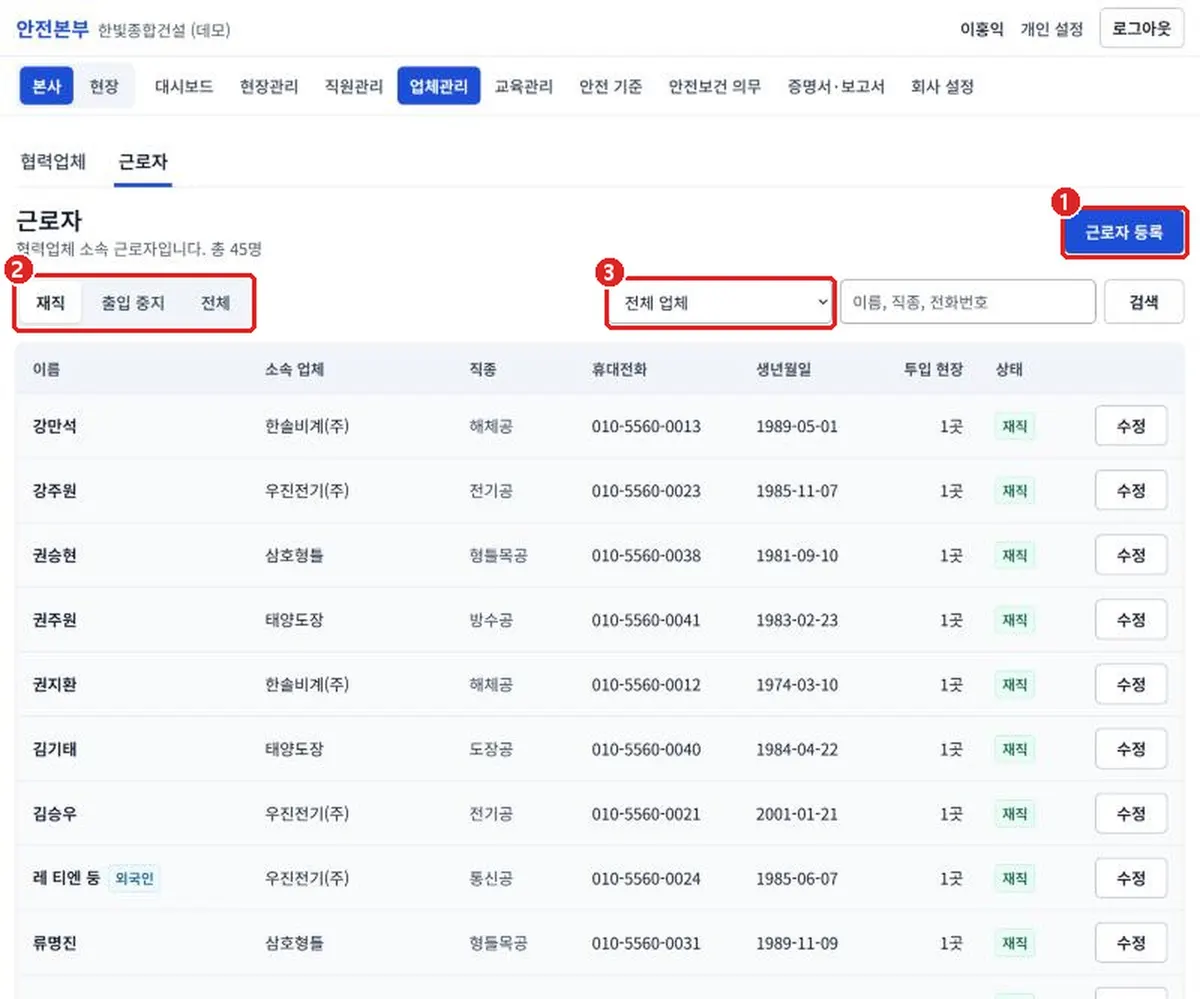Click the 근로자 등록 button

point(1124,233)
